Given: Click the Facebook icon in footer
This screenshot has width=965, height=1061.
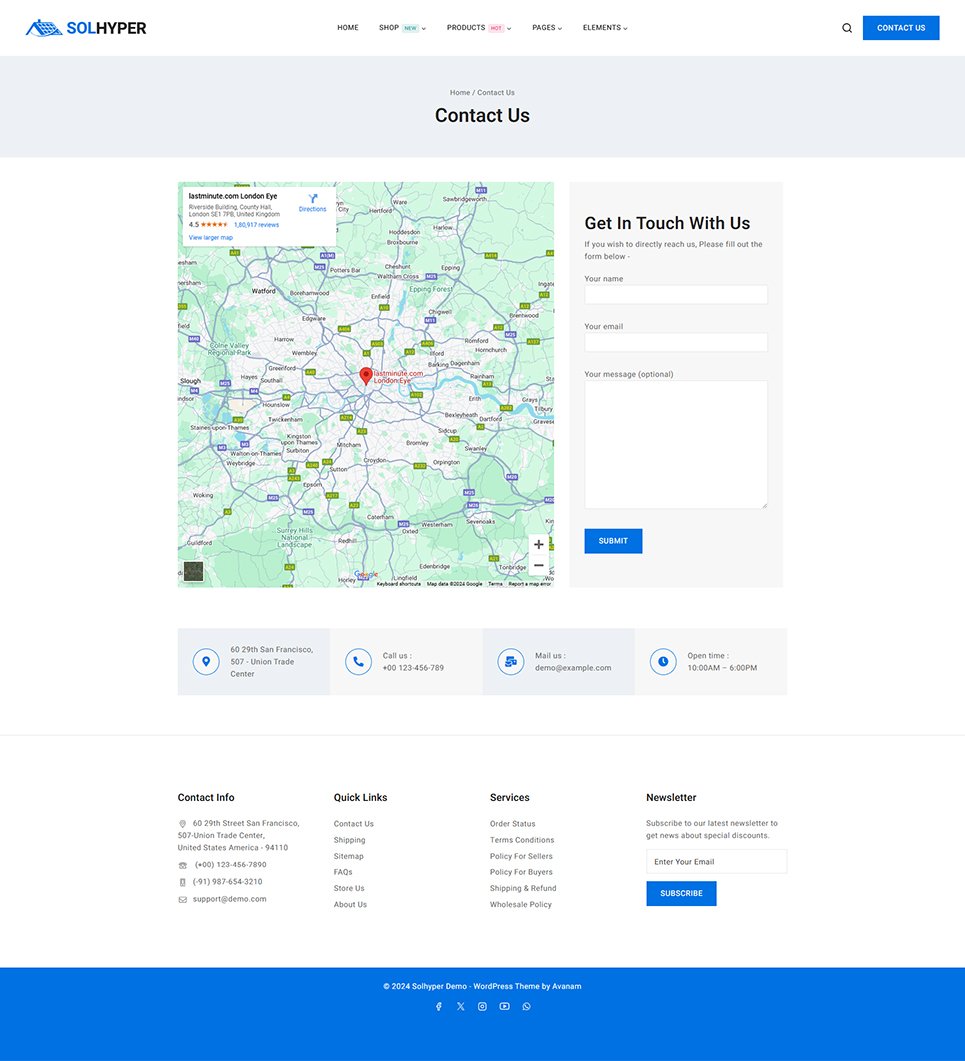Looking at the screenshot, I should (438, 1007).
